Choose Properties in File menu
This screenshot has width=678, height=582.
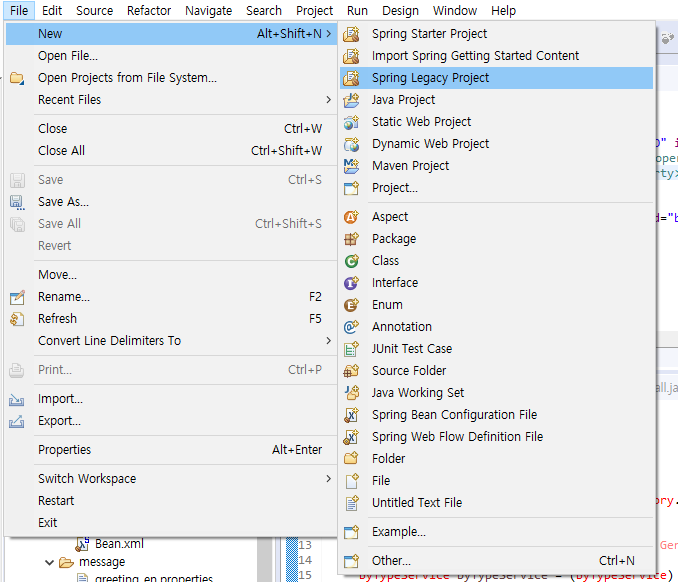[x=172, y=450]
